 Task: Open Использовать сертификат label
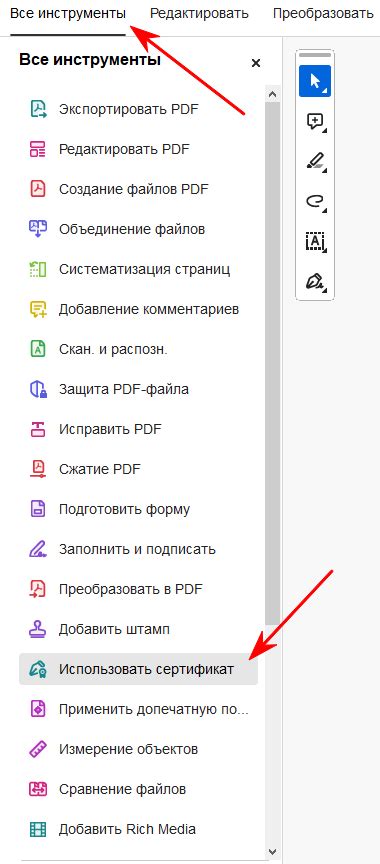pos(146,669)
